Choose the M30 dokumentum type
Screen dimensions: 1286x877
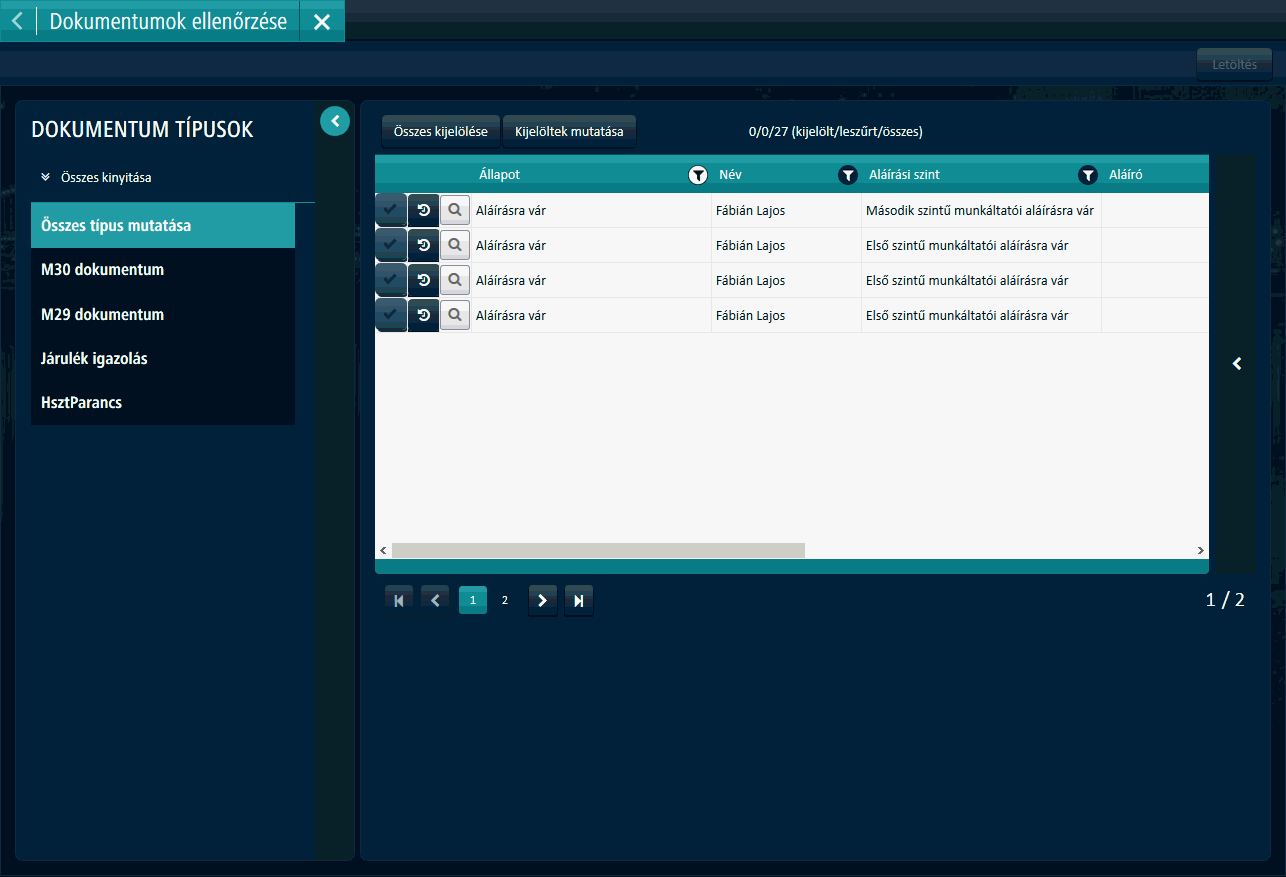pyautogui.click(x=163, y=270)
